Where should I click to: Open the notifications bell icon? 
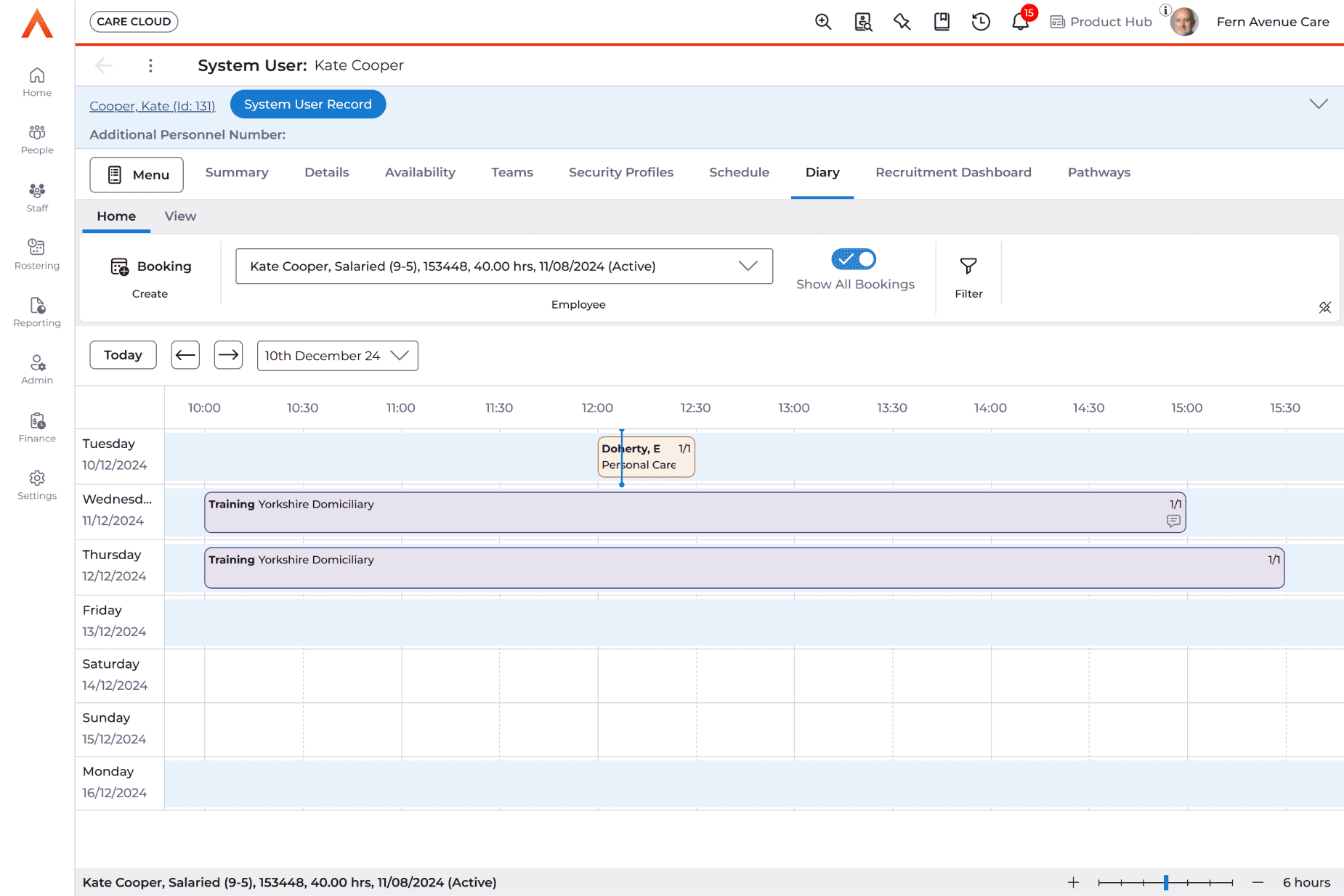(1019, 22)
